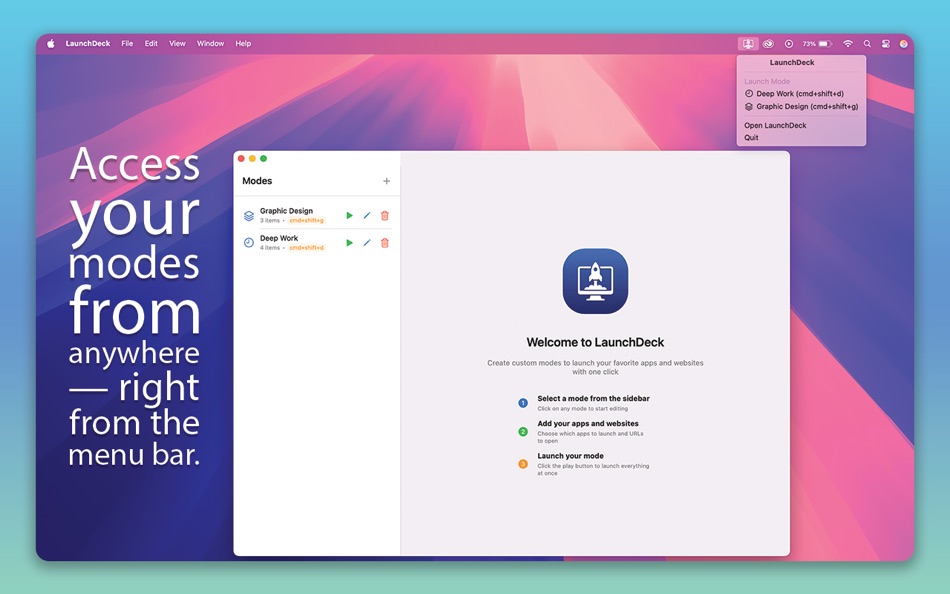Click the Modes sidebar heading
The image size is (950, 594).
click(x=257, y=181)
